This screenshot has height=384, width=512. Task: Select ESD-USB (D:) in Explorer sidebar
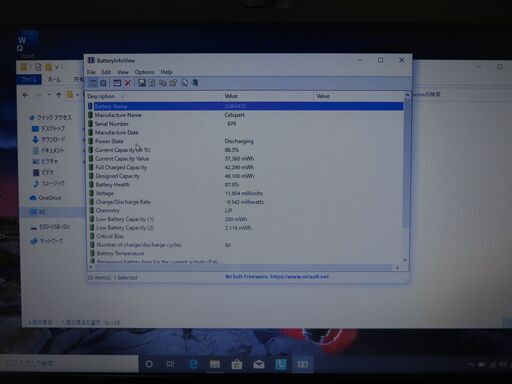(50, 227)
